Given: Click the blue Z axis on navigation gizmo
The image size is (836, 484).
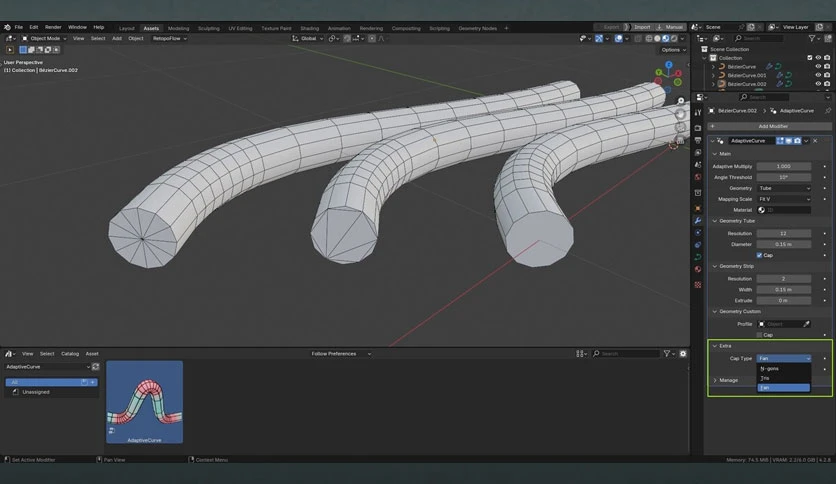Looking at the screenshot, I should [x=669, y=65].
